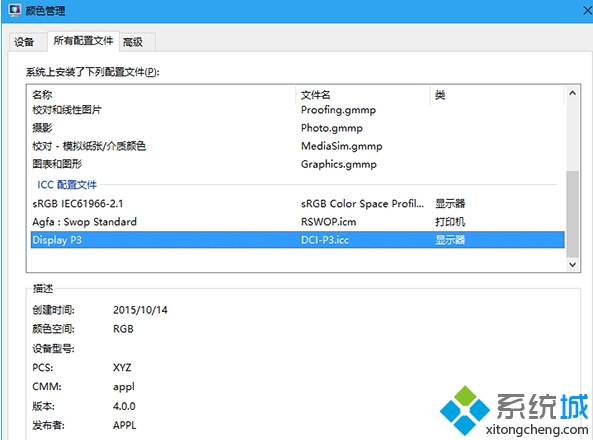
Task: Click the MediaSim.gmmp file name
Action: [342, 146]
